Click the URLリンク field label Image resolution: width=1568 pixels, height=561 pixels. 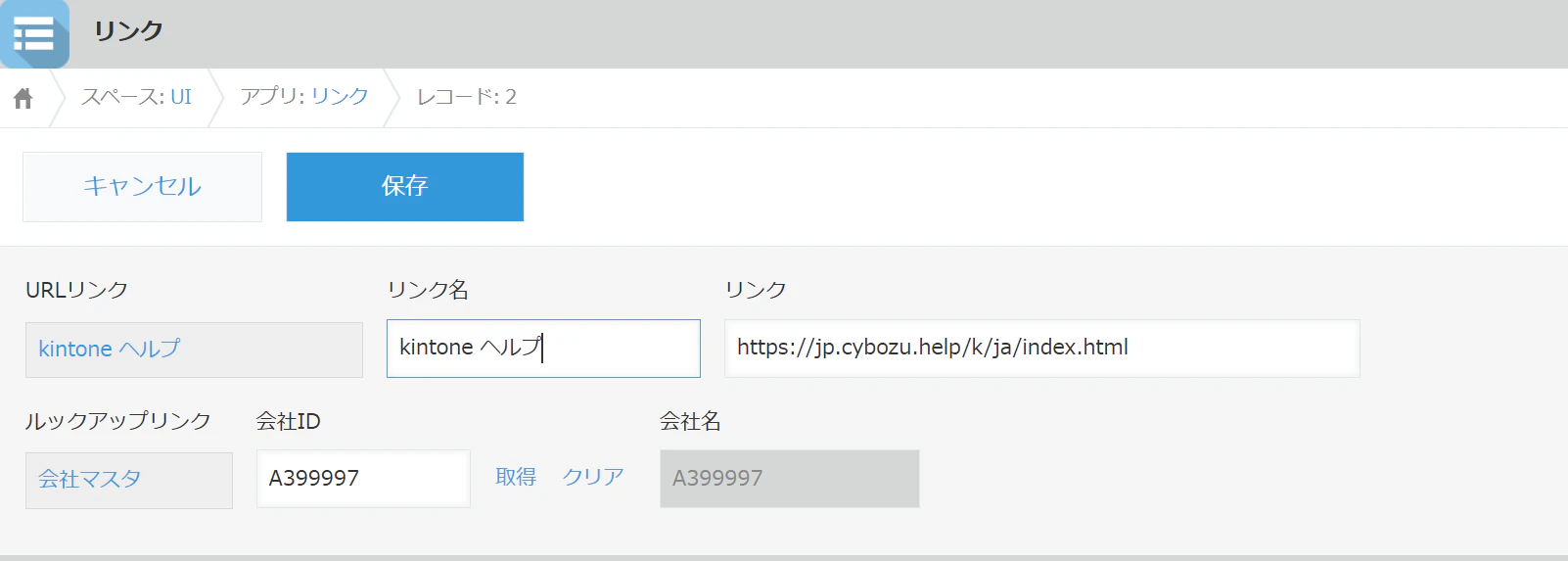coord(77,290)
